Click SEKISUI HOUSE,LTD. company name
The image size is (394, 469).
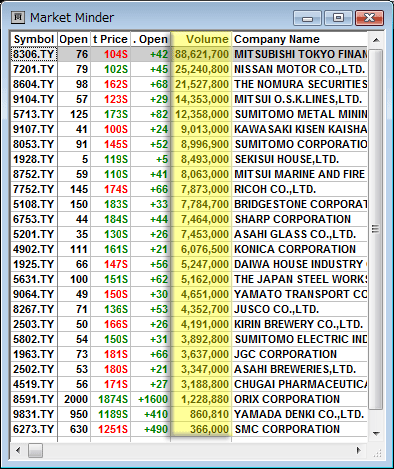click(287, 159)
